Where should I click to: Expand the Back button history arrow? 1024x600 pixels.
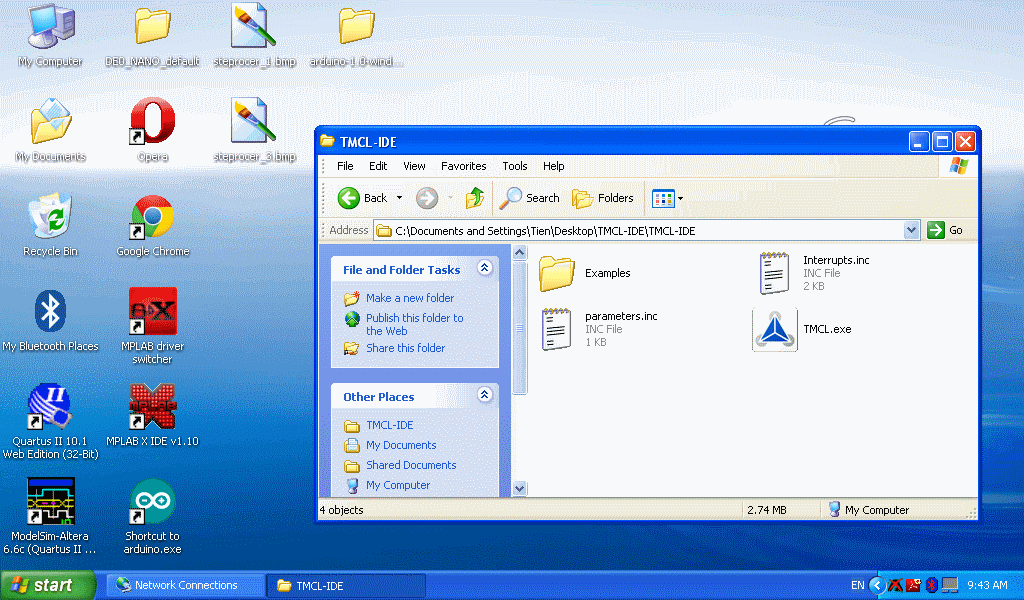click(x=400, y=198)
